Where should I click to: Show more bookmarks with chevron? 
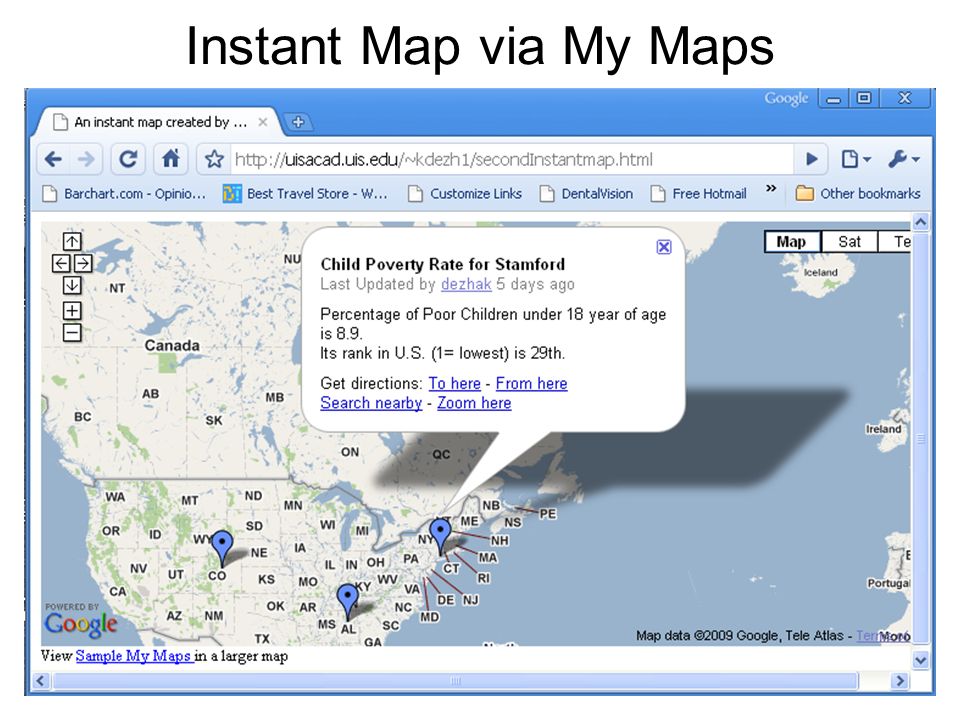click(771, 189)
